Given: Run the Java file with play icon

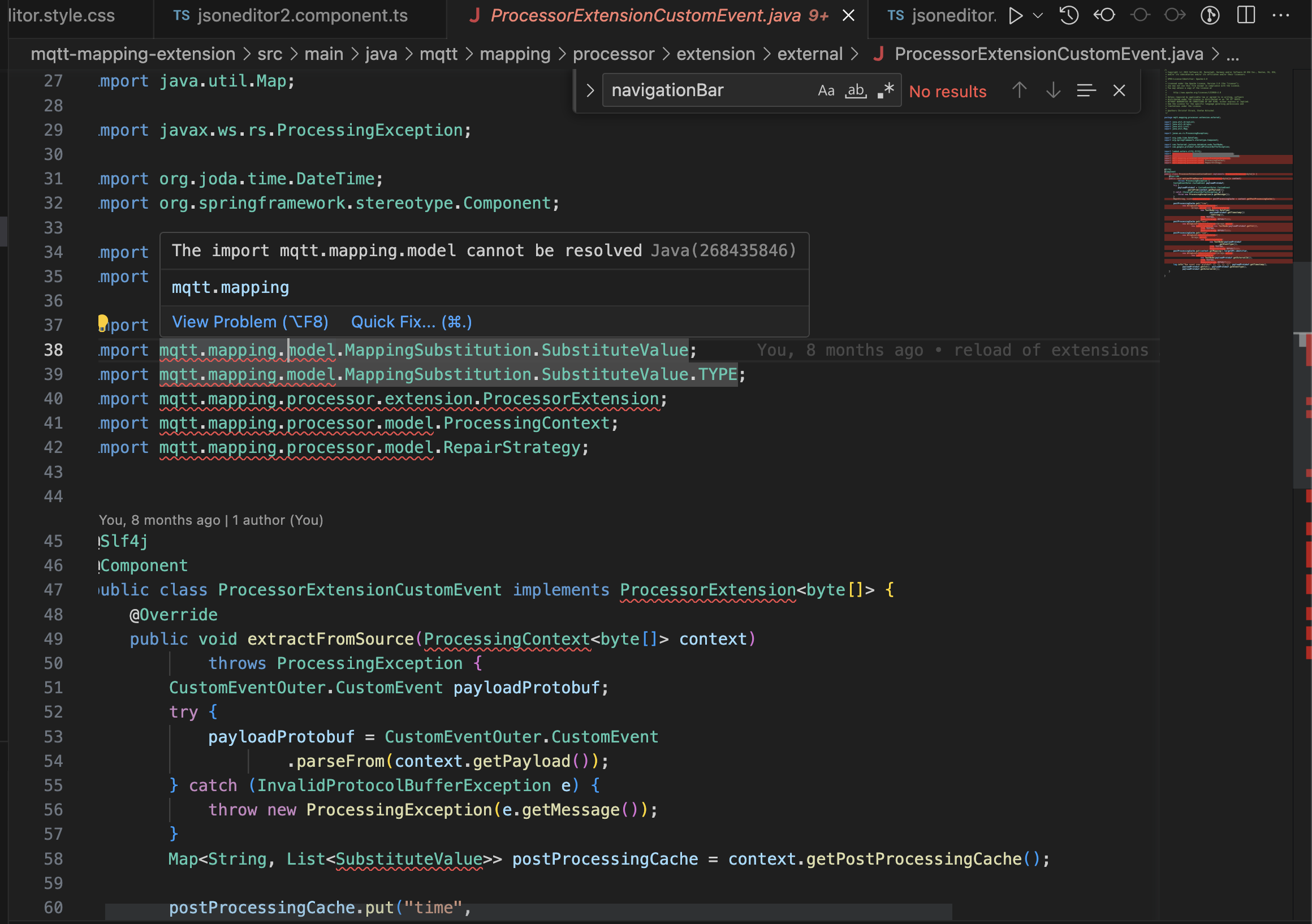Looking at the screenshot, I should pyautogui.click(x=1015, y=15).
